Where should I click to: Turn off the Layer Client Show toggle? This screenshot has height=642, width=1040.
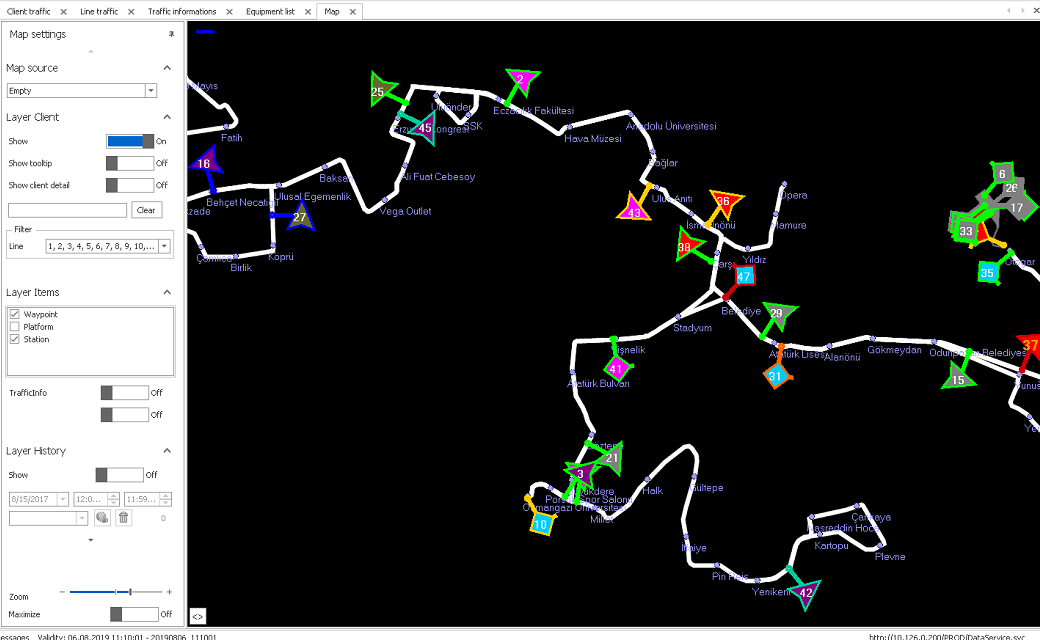coord(130,142)
